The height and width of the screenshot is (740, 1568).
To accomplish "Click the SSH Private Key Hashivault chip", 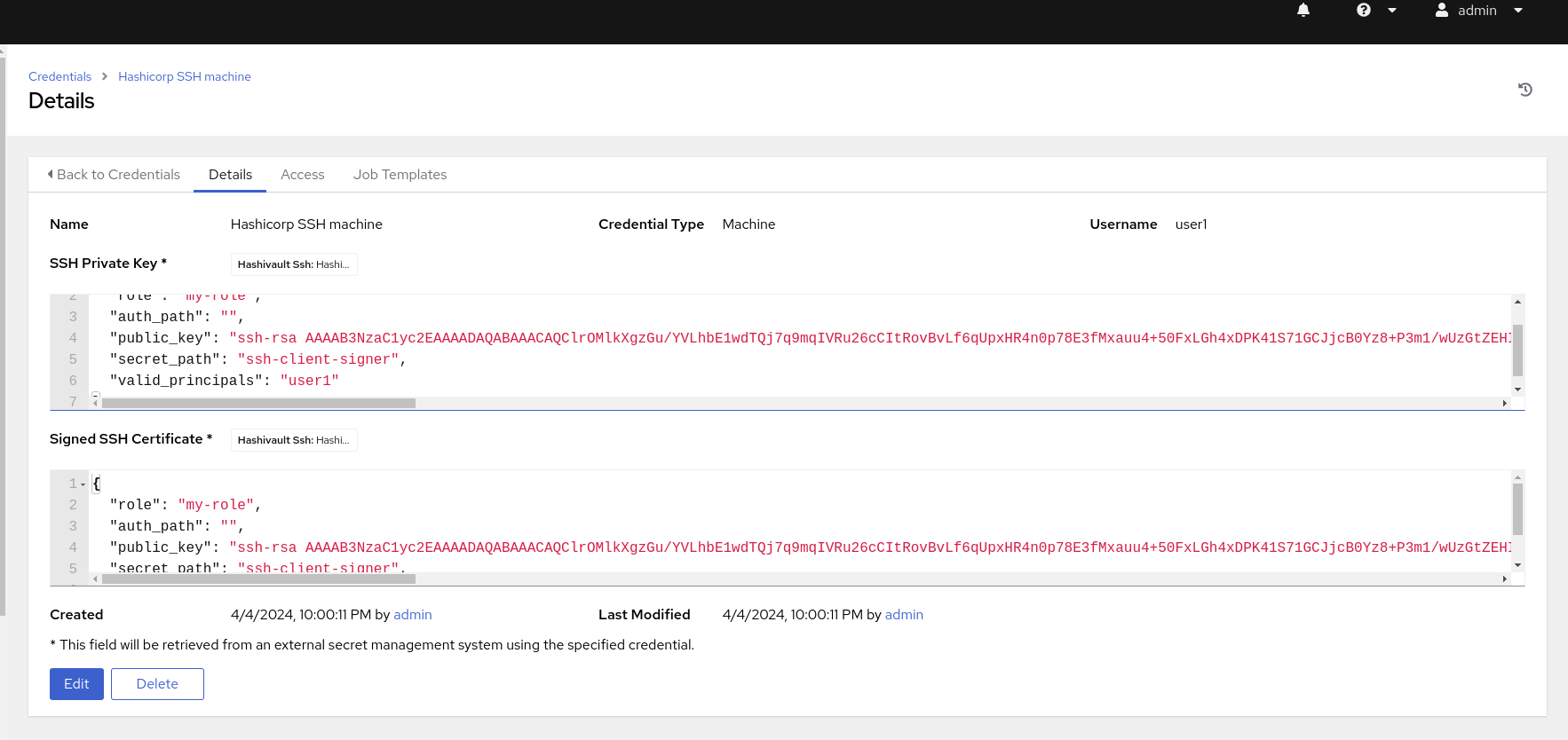I will [x=294, y=264].
